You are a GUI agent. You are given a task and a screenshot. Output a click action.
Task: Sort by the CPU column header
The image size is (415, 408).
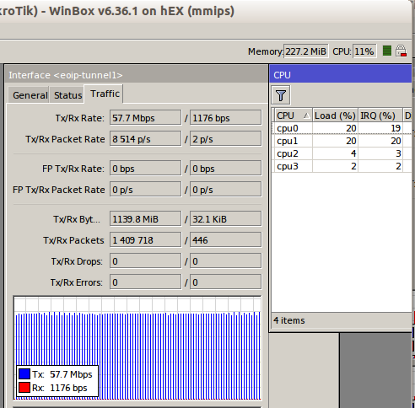[x=293, y=116]
